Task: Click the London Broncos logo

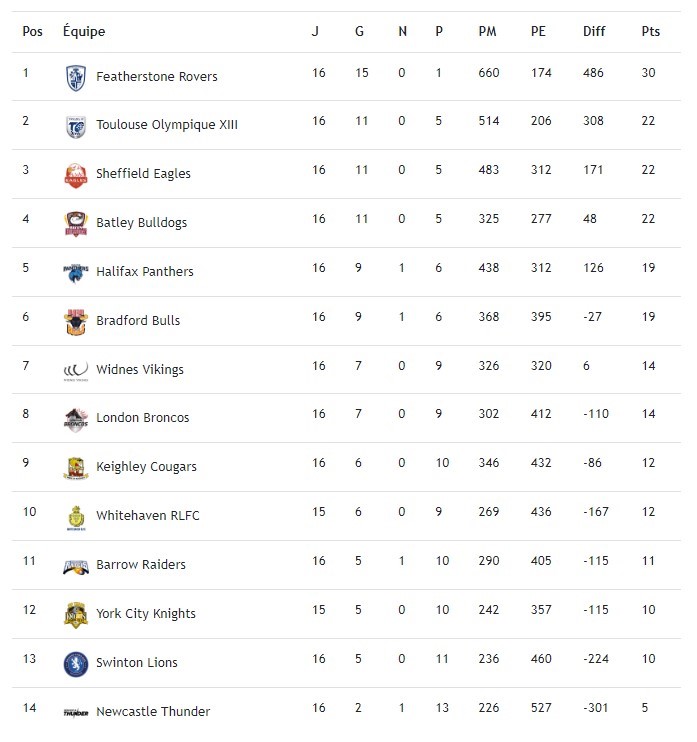Action: [x=75, y=419]
